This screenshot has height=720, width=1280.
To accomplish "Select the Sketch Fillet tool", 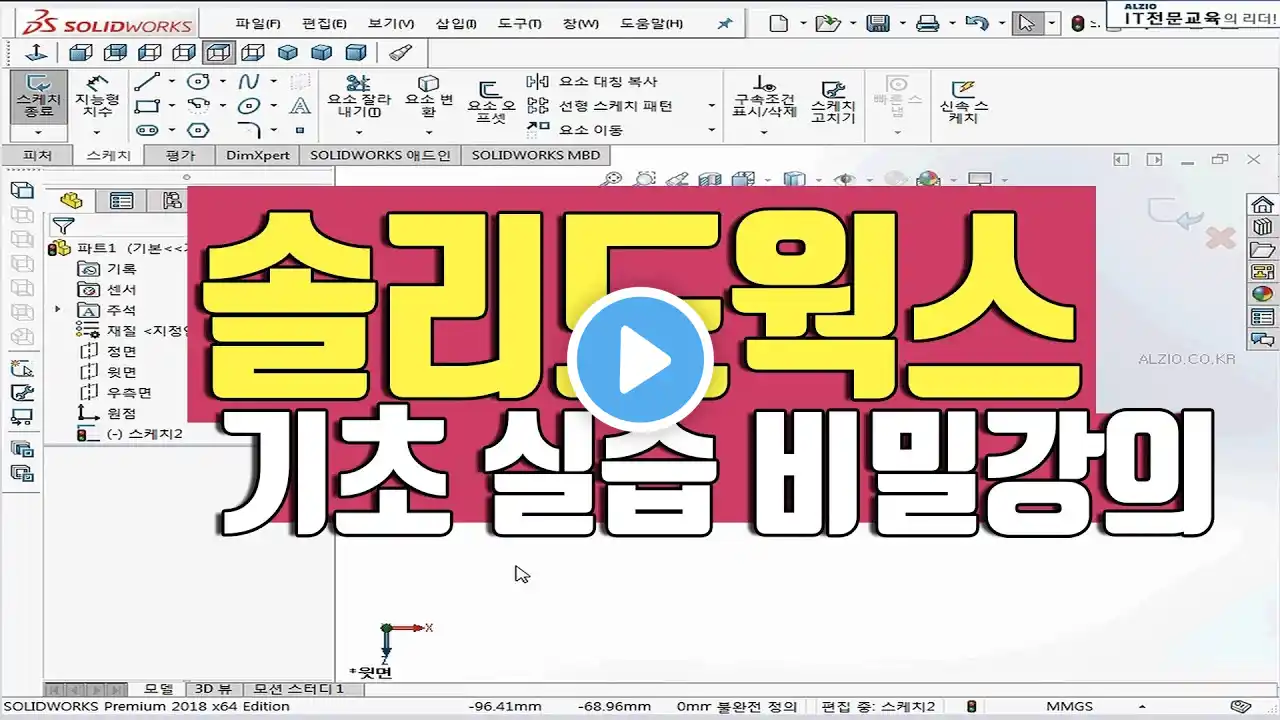I will 249,130.
